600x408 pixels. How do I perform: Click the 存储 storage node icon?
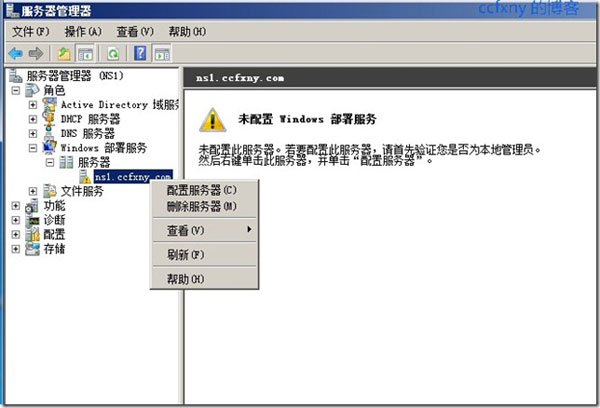pos(32,249)
